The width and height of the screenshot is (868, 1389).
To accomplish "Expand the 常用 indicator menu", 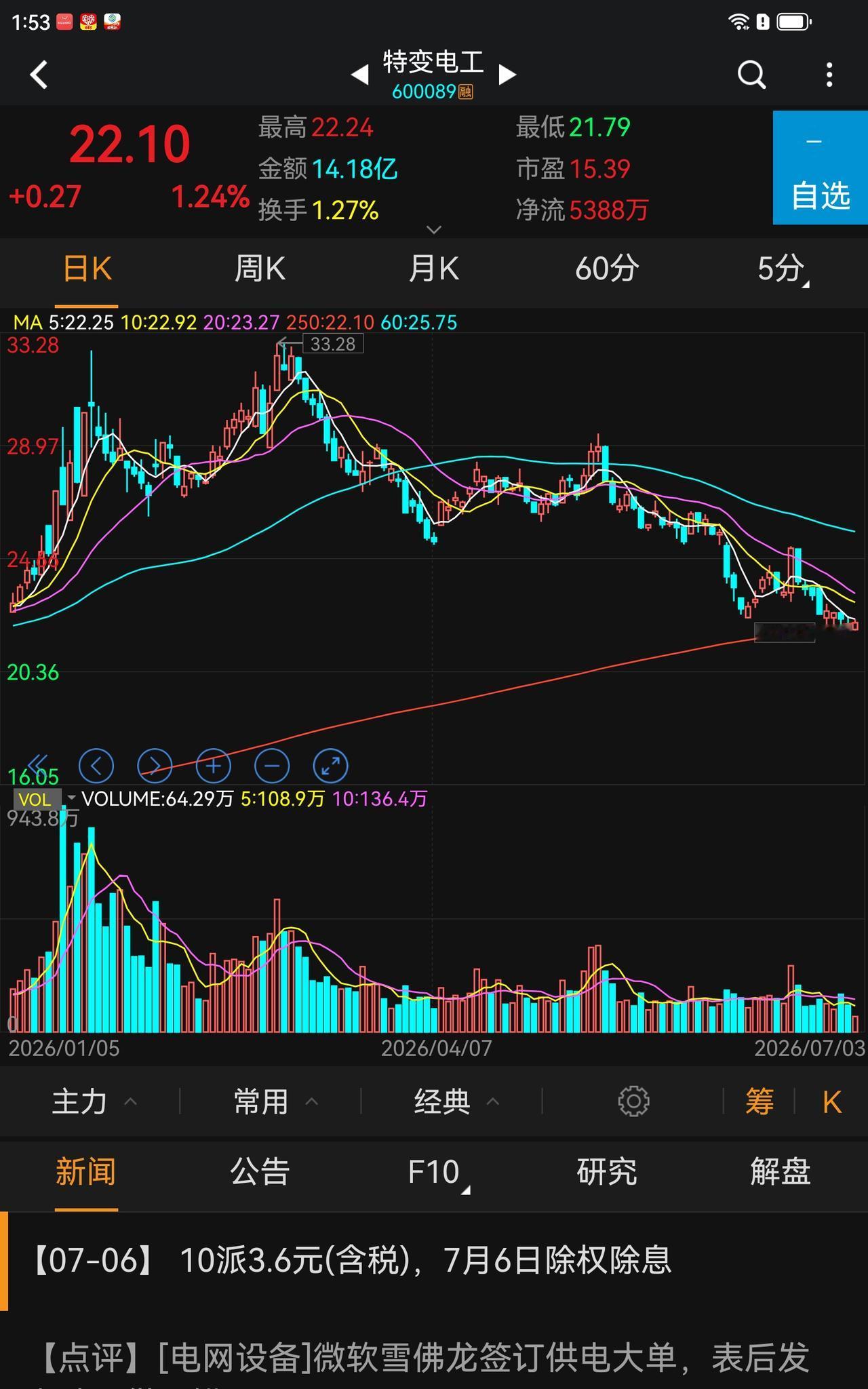I will click(x=276, y=1101).
